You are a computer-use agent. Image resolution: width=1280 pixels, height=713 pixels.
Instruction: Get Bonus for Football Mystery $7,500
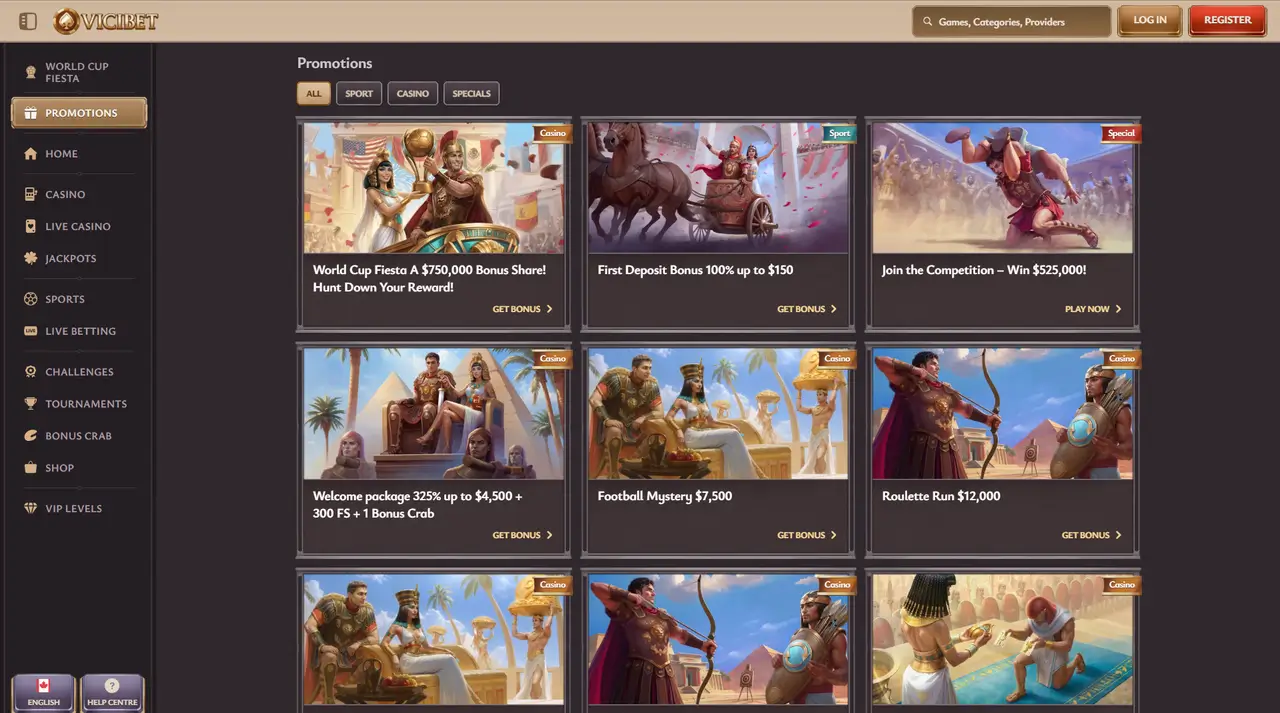click(807, 535)
